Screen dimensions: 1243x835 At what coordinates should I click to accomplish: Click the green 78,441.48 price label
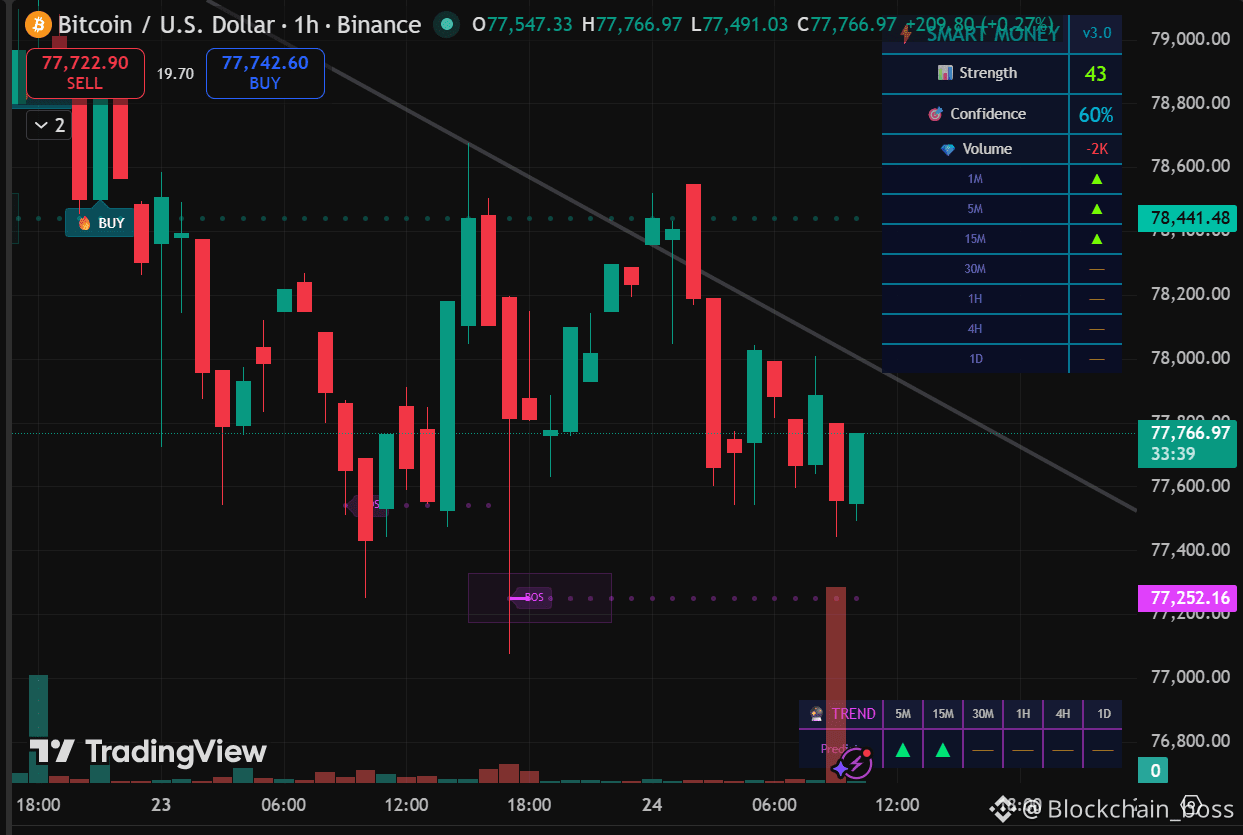coord(1189,218)
